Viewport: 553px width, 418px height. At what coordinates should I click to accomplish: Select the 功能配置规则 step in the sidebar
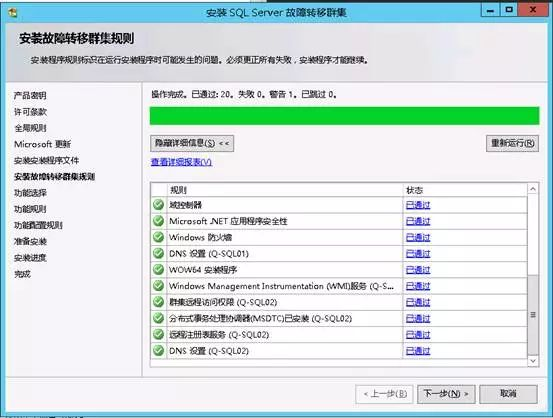(38, 225)
